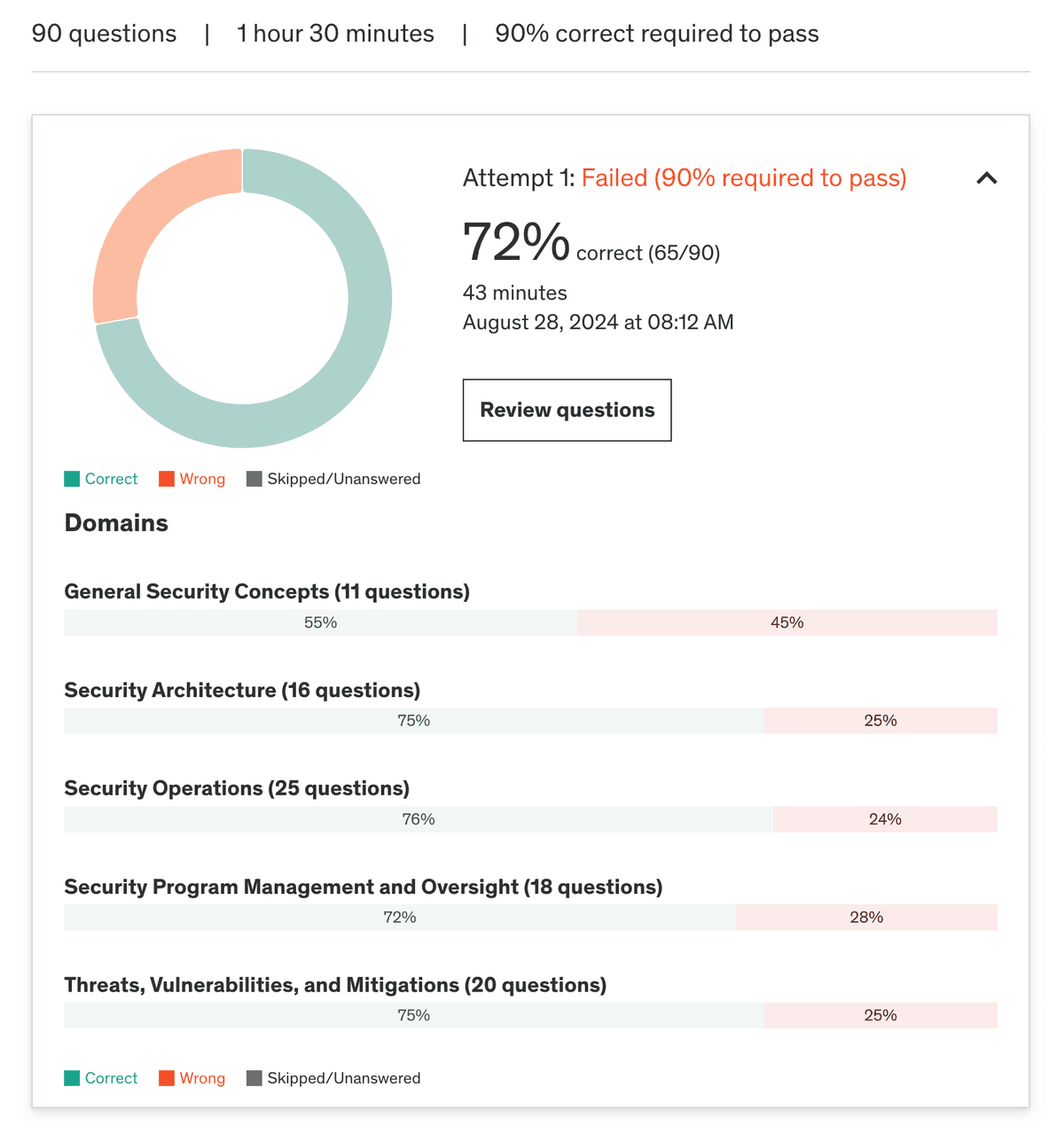
Task: Click the 75% correct bar under Threats, Vulnerabilities, and Mitigations
Action: [413, 1016]
